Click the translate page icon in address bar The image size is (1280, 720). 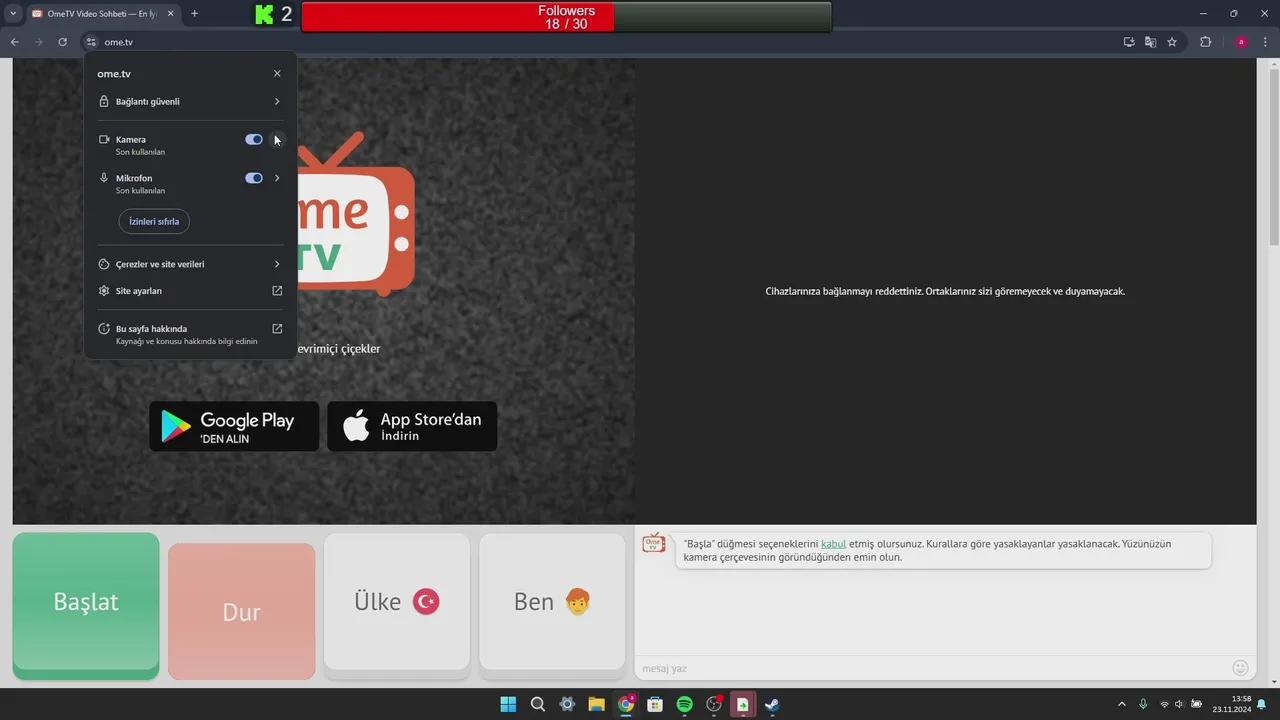(1150, 42)
